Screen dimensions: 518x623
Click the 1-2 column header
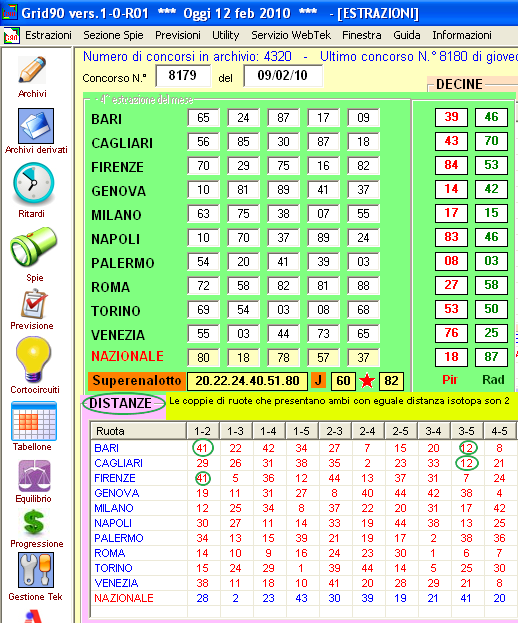click(x=203, y=431)
